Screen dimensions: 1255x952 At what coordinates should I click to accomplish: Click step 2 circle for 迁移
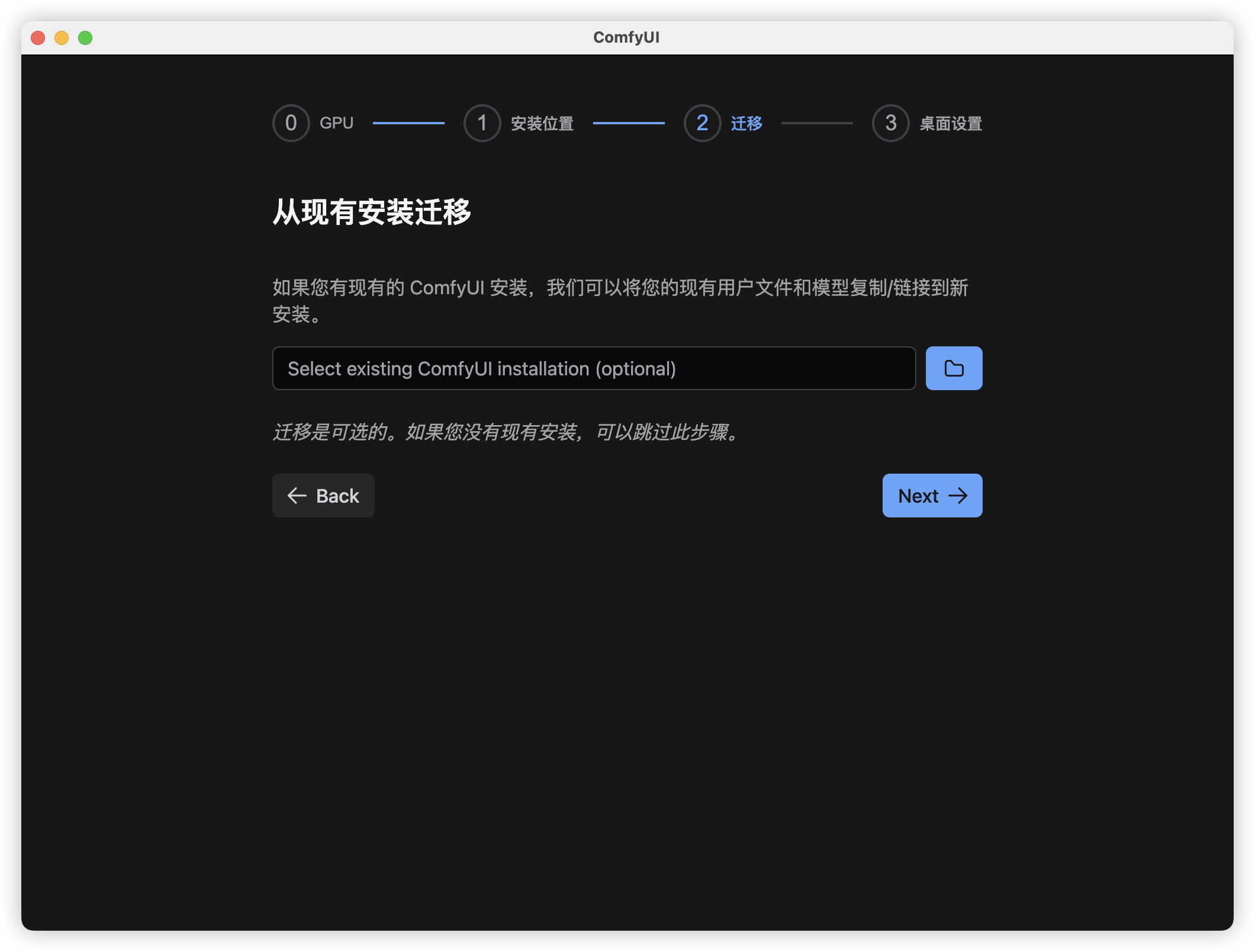click(702, 123)
